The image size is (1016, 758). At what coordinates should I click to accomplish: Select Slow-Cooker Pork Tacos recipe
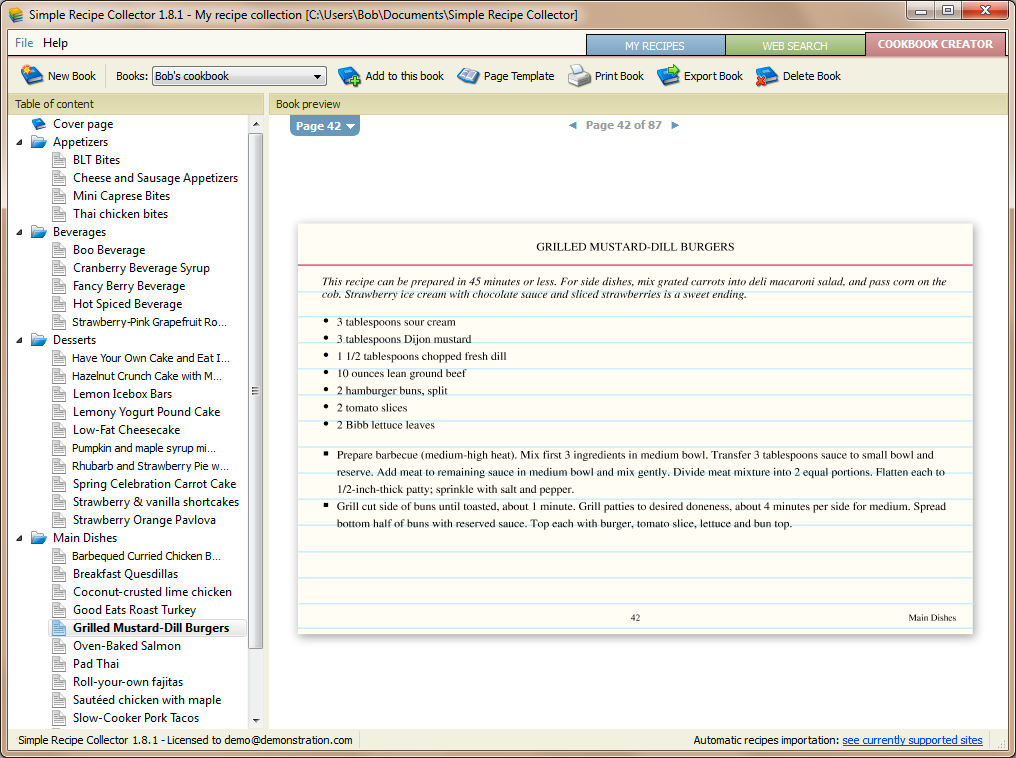[135, 718]
